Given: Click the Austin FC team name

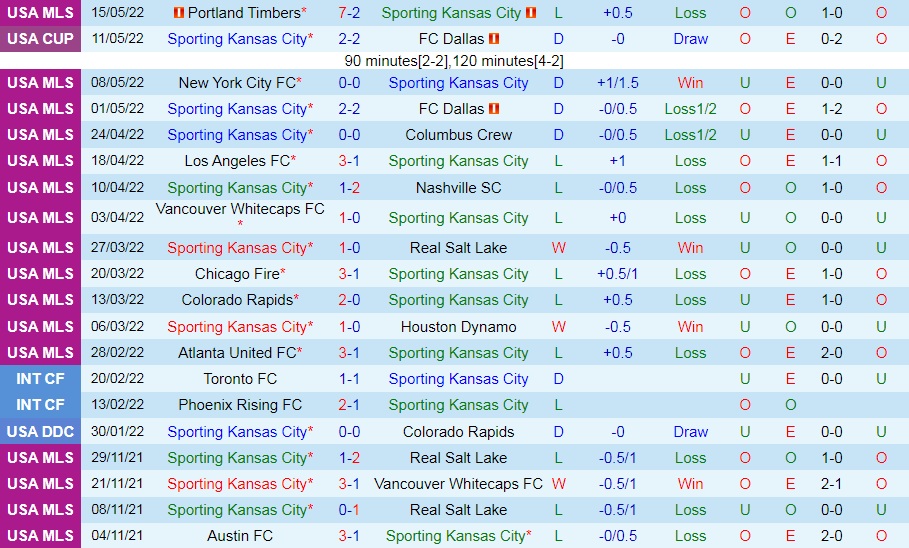Looking at the screenshot, I should pos(240,536).
